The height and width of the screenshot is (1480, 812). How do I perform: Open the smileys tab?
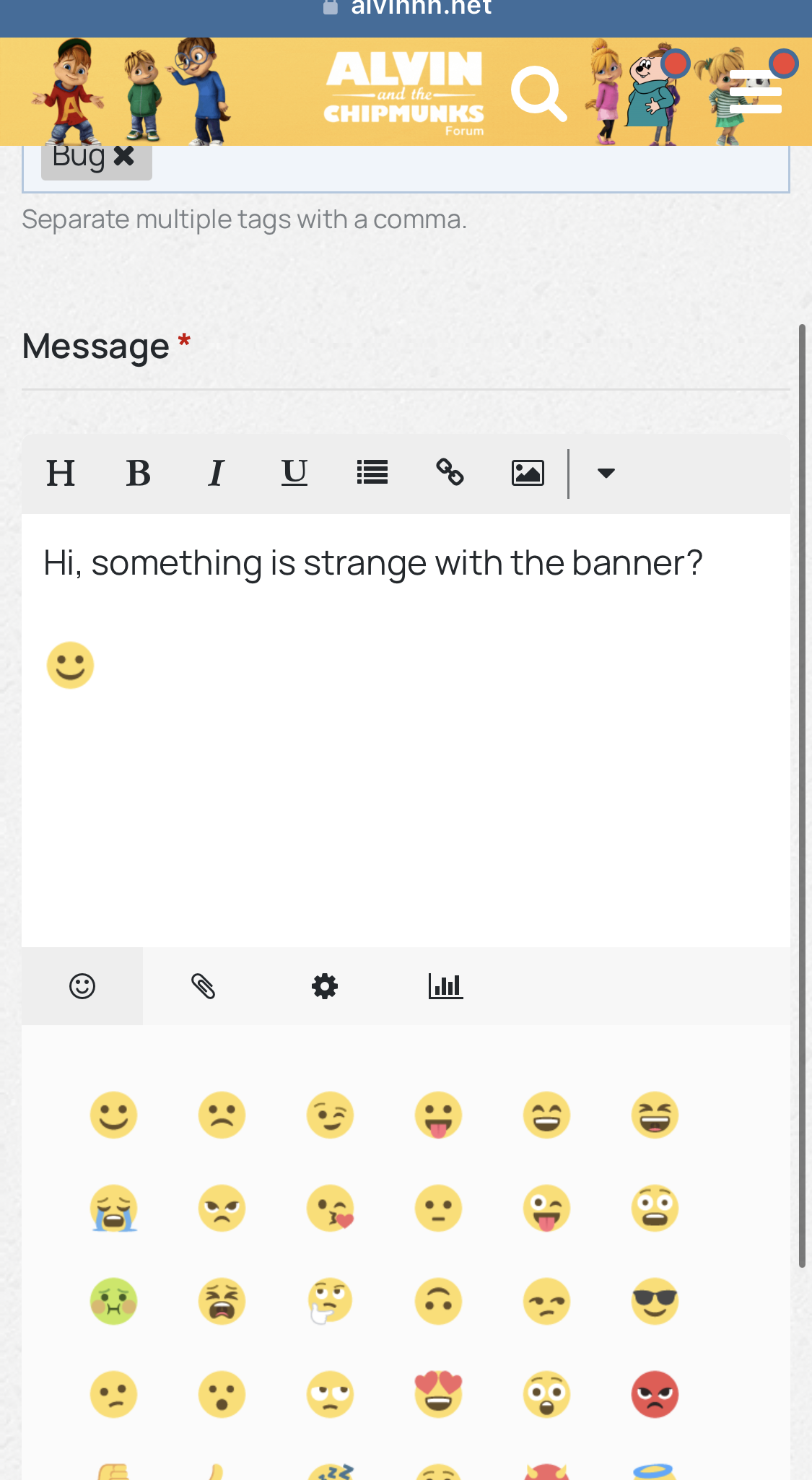[82, 986]
